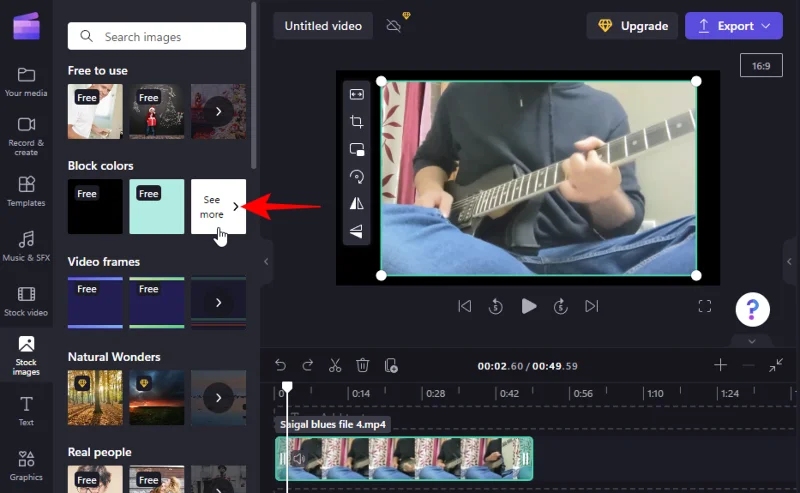The image size is (800, 493).
Task: Open Graphics tab in sidebar
Action: tap(26, 465)
